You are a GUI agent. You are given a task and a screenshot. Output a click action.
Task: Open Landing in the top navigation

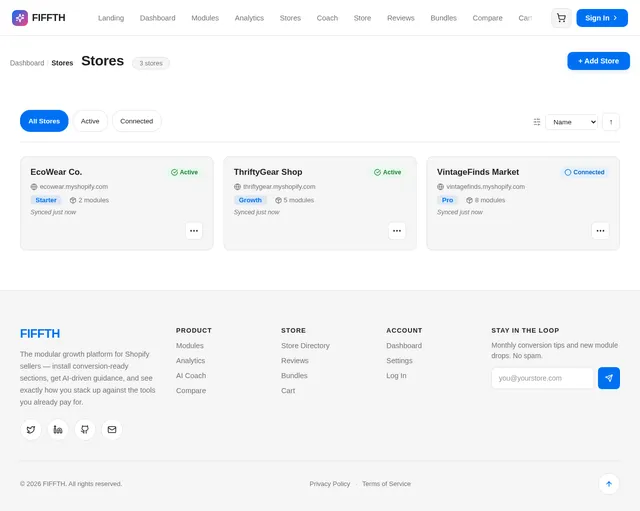[x=111, y=18]
